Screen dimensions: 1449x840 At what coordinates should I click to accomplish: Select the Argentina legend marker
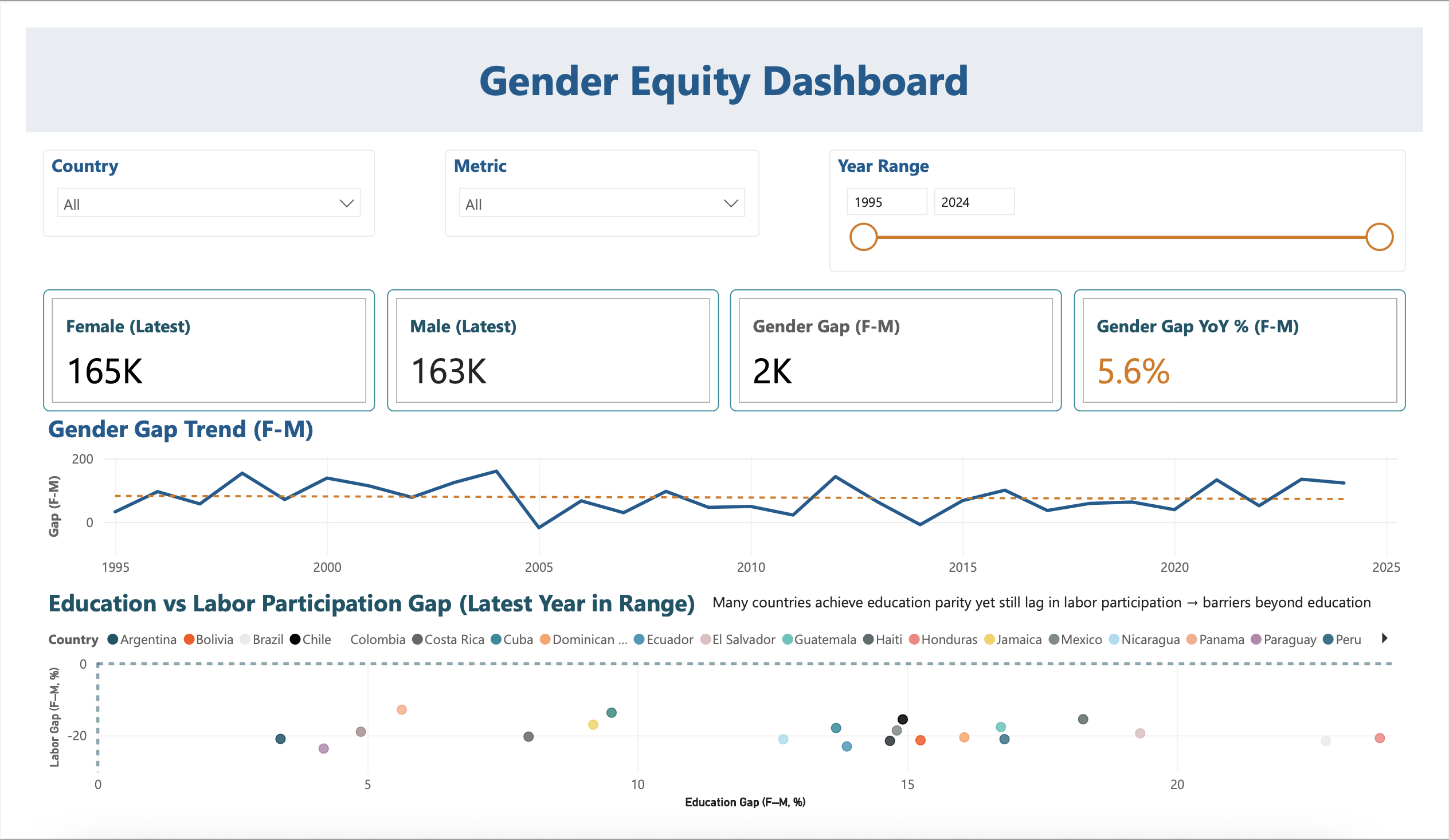[113, 639]
